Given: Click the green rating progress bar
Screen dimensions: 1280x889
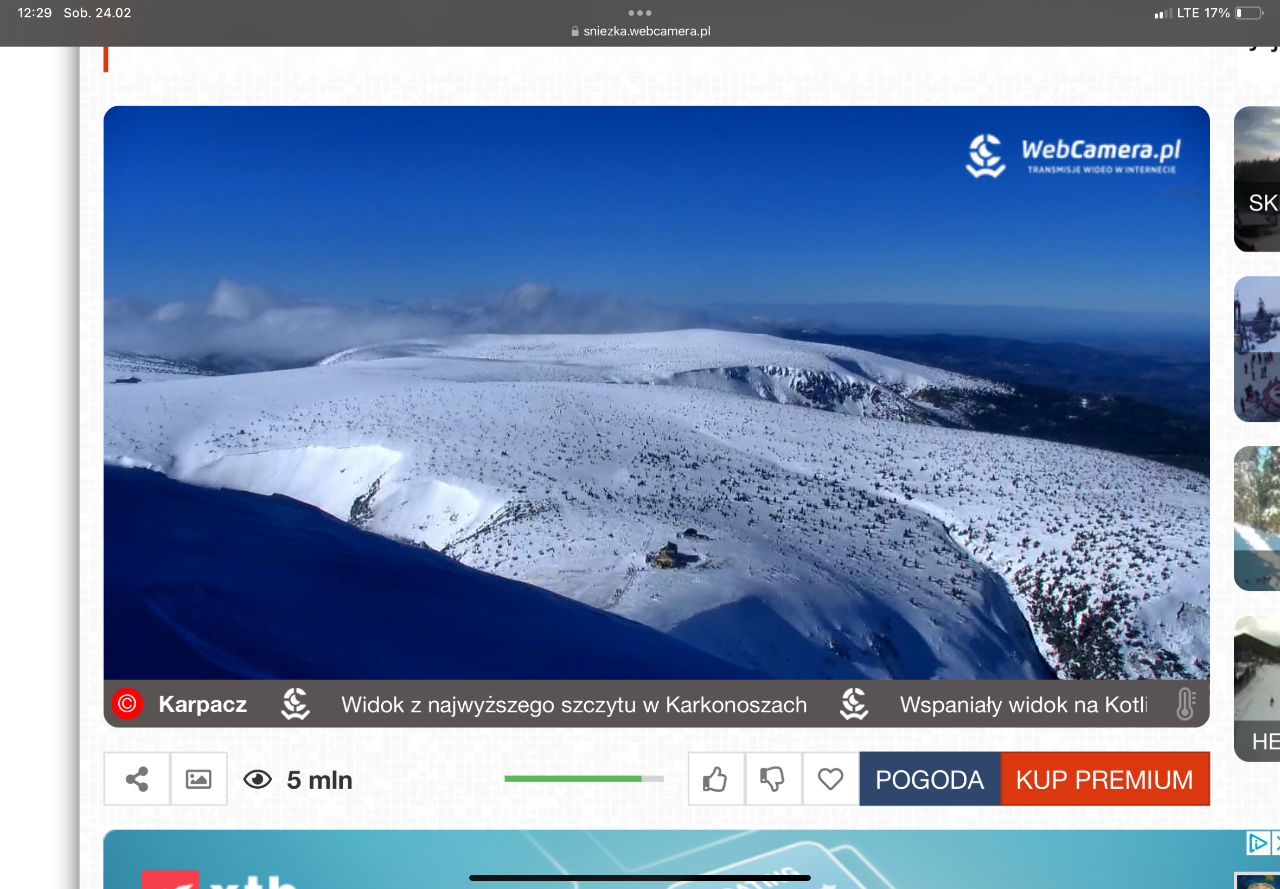Looking at the screenshot, I should [584, 778].
